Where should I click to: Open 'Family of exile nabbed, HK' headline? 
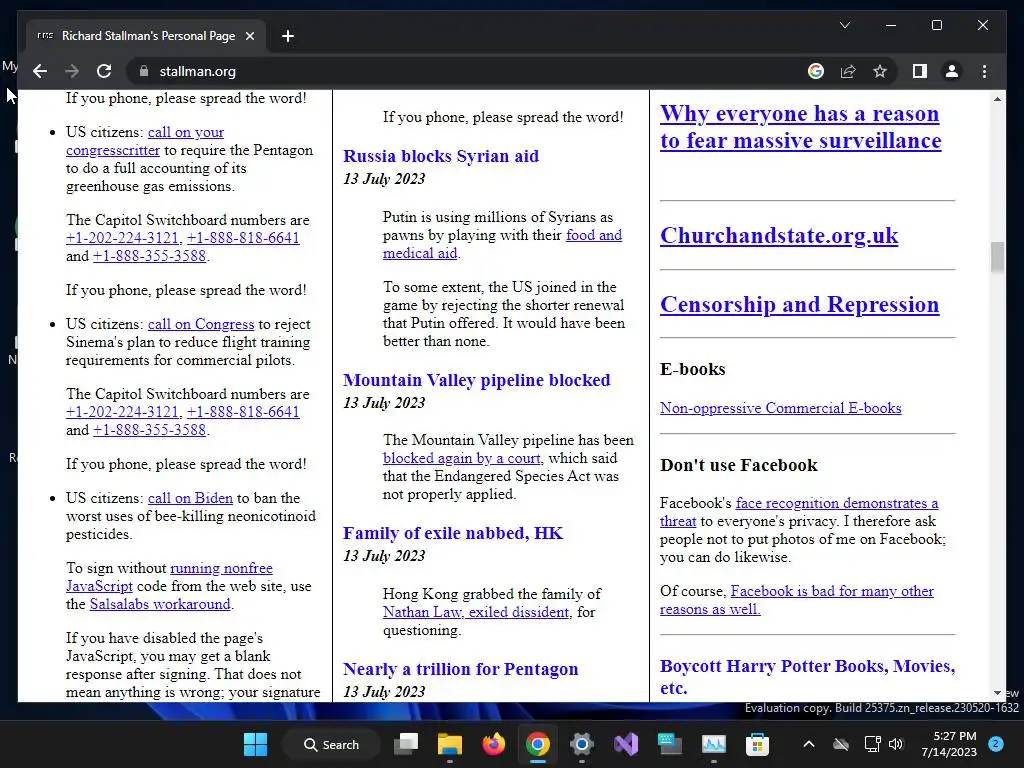pyautogui.click(x=453, y=533)
